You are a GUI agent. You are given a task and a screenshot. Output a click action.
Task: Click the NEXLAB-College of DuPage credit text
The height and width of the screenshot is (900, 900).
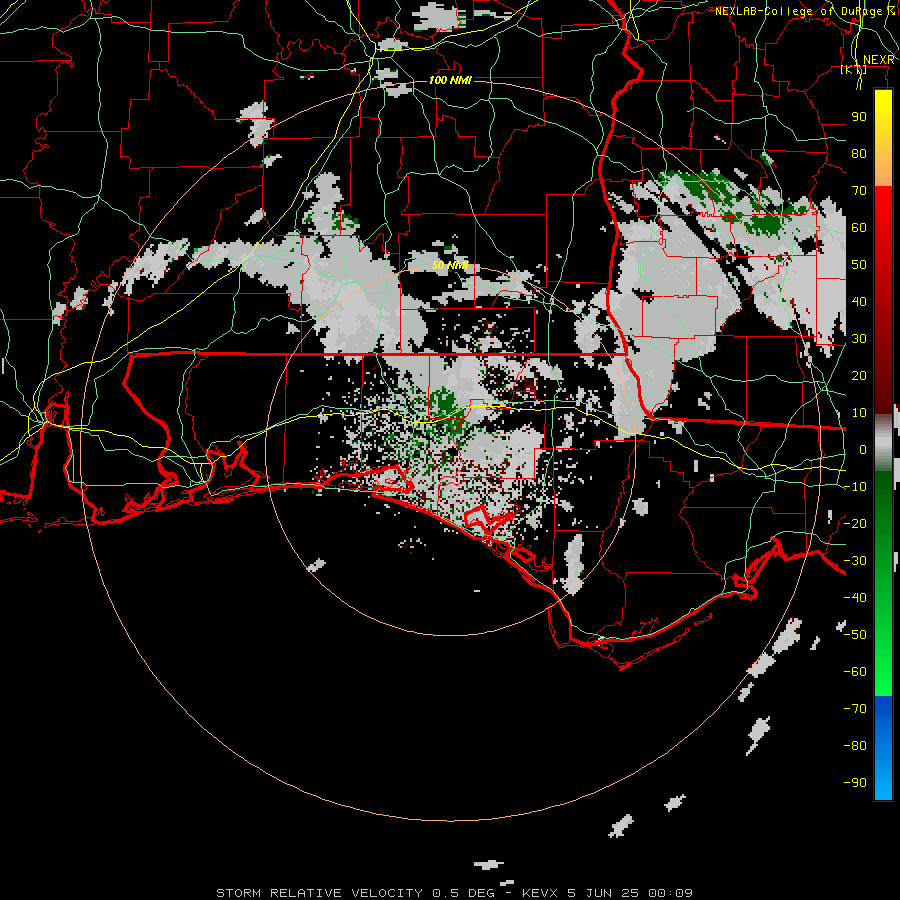click(804, 11)
